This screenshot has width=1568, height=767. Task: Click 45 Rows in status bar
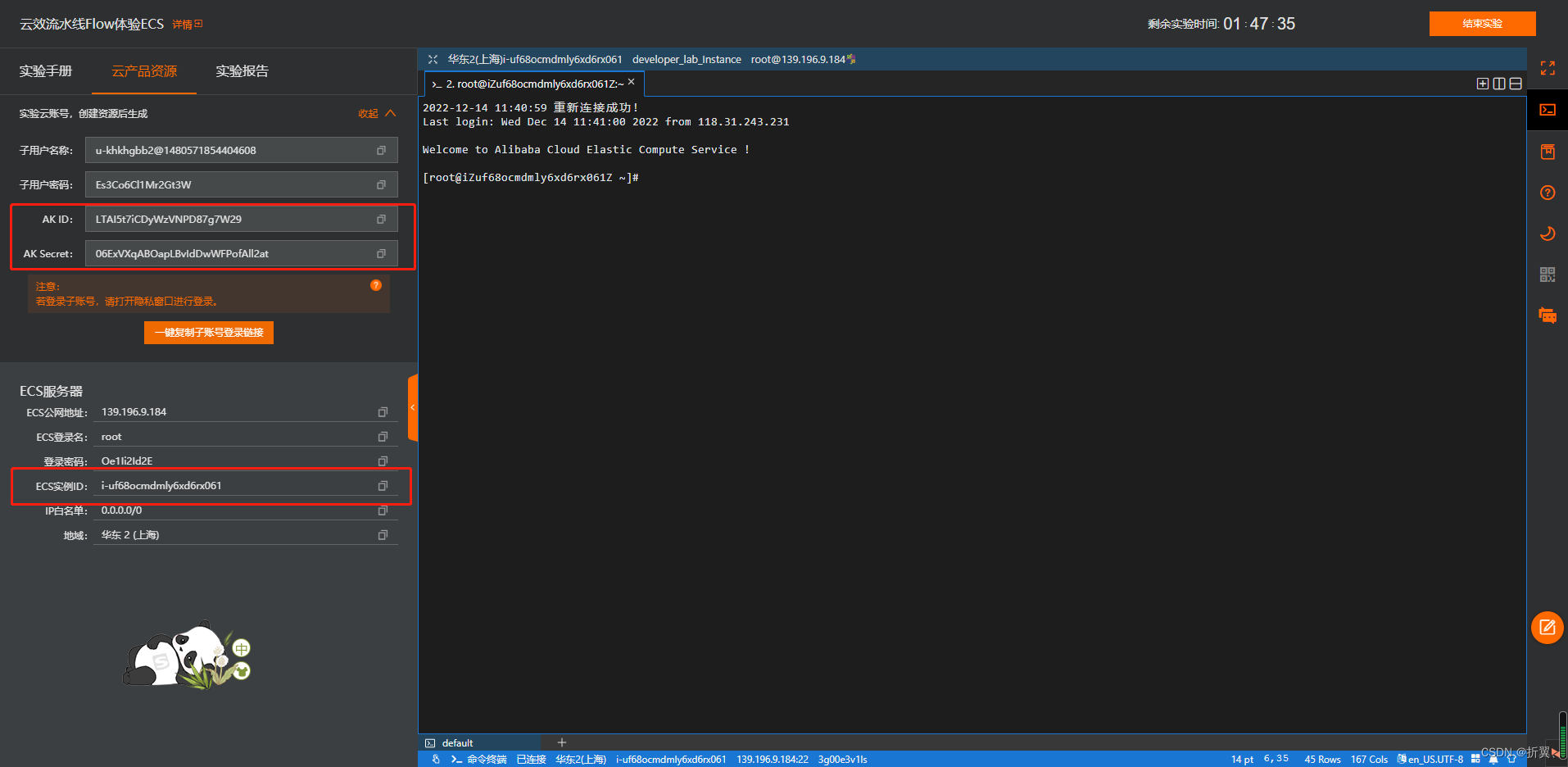[x=1322, y=760]
